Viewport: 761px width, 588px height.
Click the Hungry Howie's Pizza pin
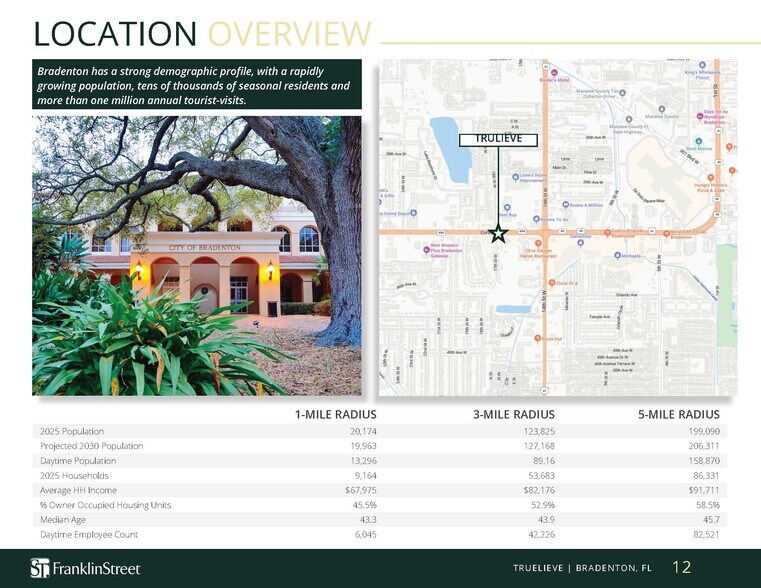pyautogui.click(x=711, y=178)
